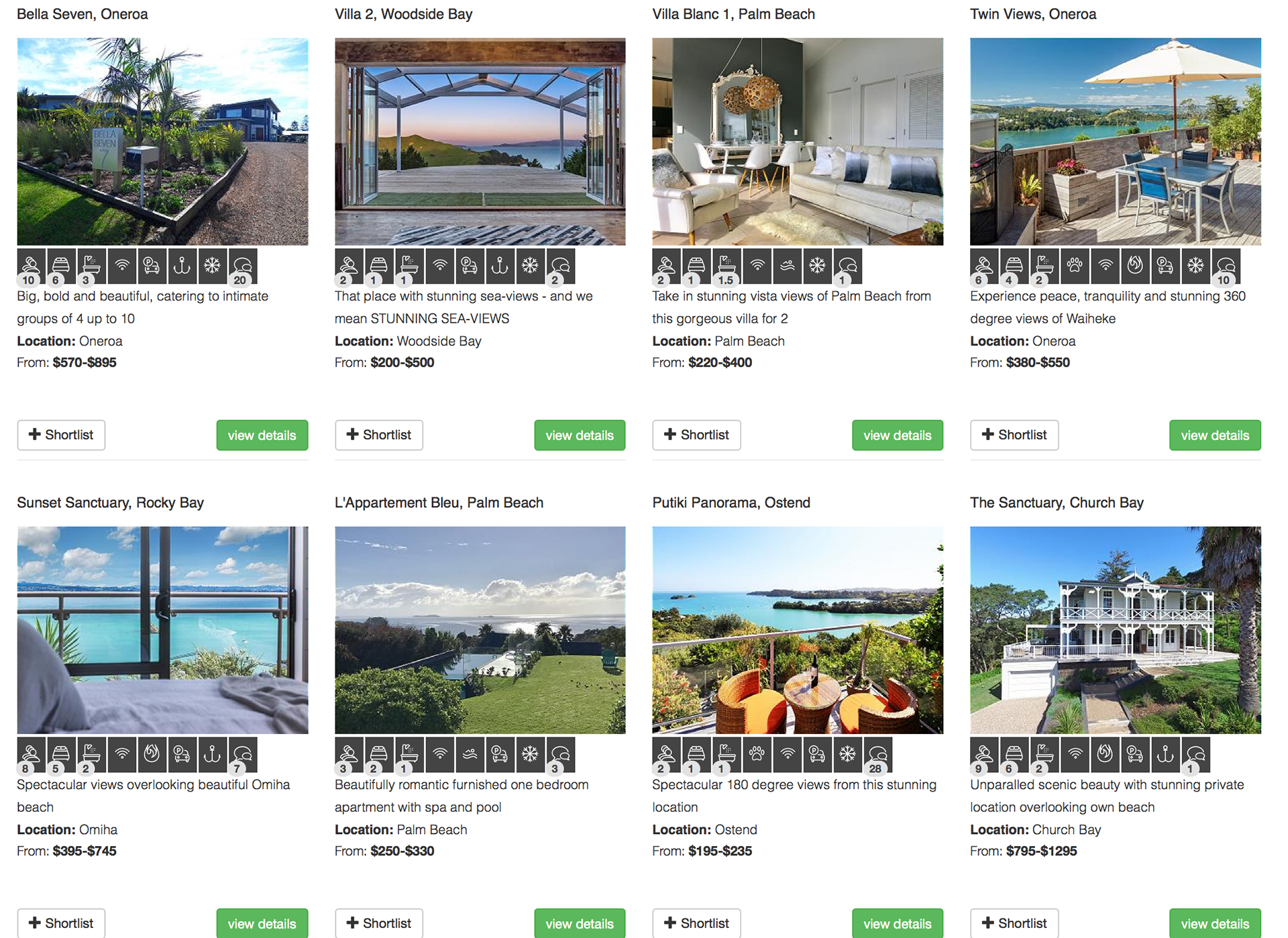The height and width of the screenshot is (938, 1288).
Task: Click the fireplace flame icon for Sunset Sanctuary
Action: [152, 754]
